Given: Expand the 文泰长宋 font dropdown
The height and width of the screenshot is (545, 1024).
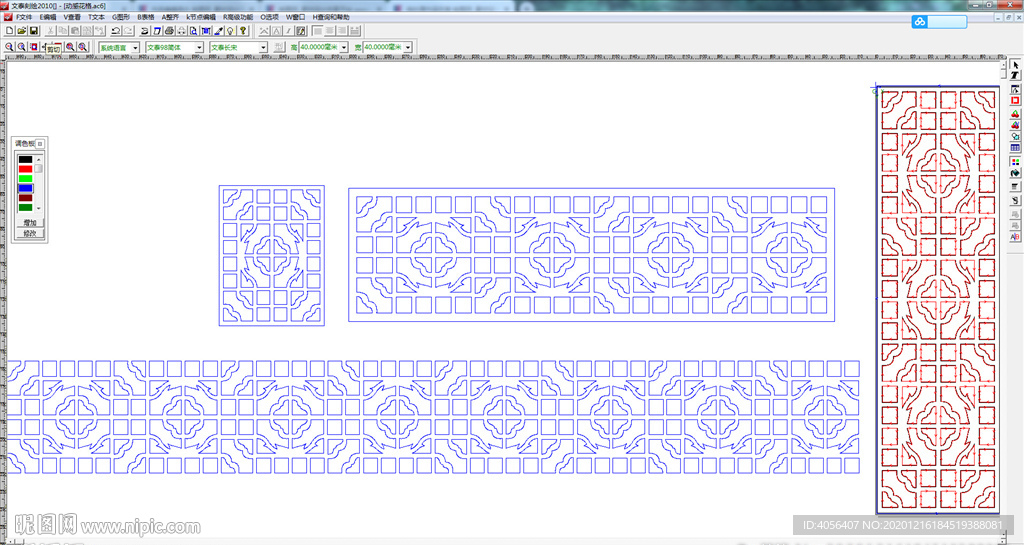Looking at the screenshot, I should coord(263,48).
